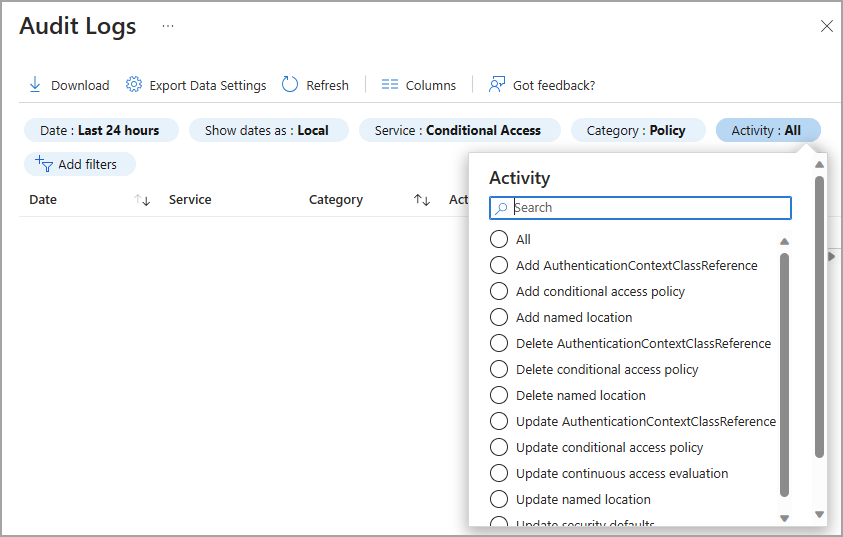
Task: Sort by the Category column arrows
Action: [x=422, y=200]
